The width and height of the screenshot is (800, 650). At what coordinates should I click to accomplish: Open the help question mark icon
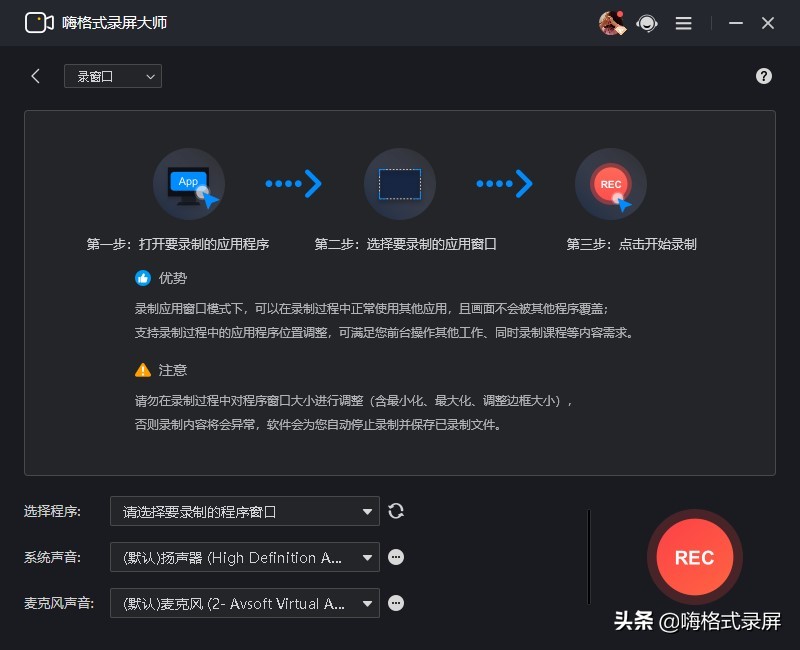click(x=763, y=76)
